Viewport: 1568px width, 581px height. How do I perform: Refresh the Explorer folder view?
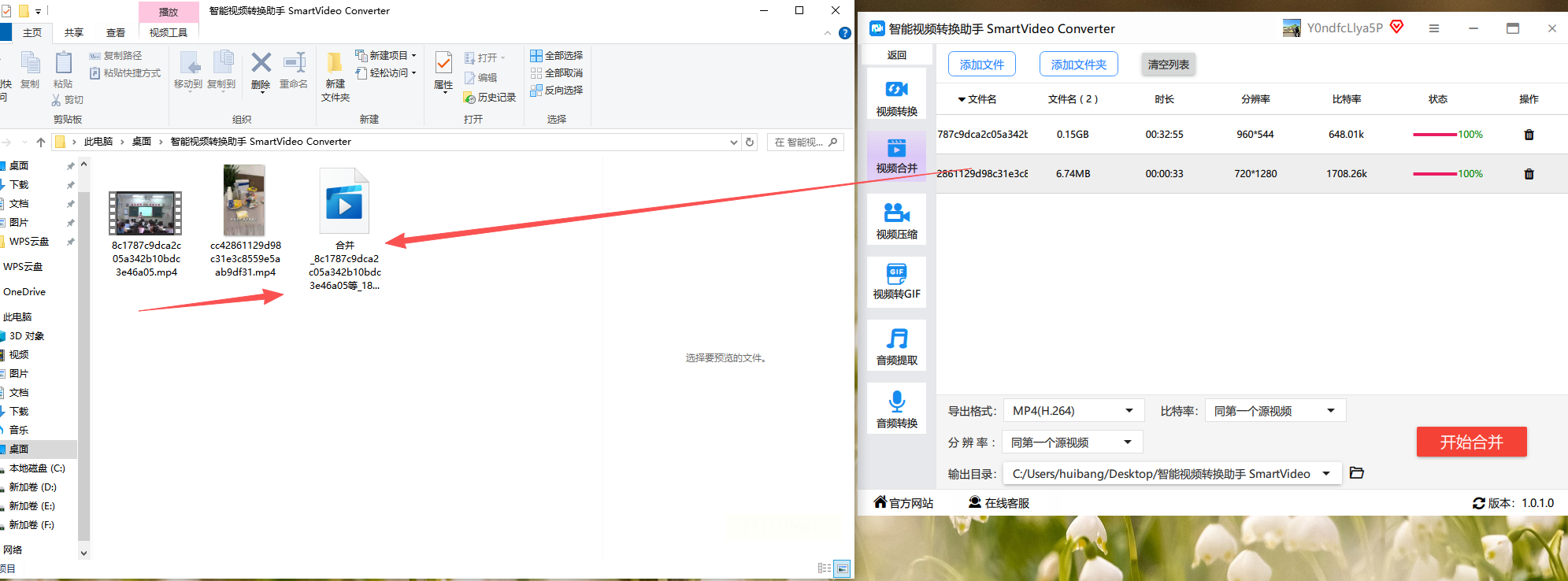(750, 142)
